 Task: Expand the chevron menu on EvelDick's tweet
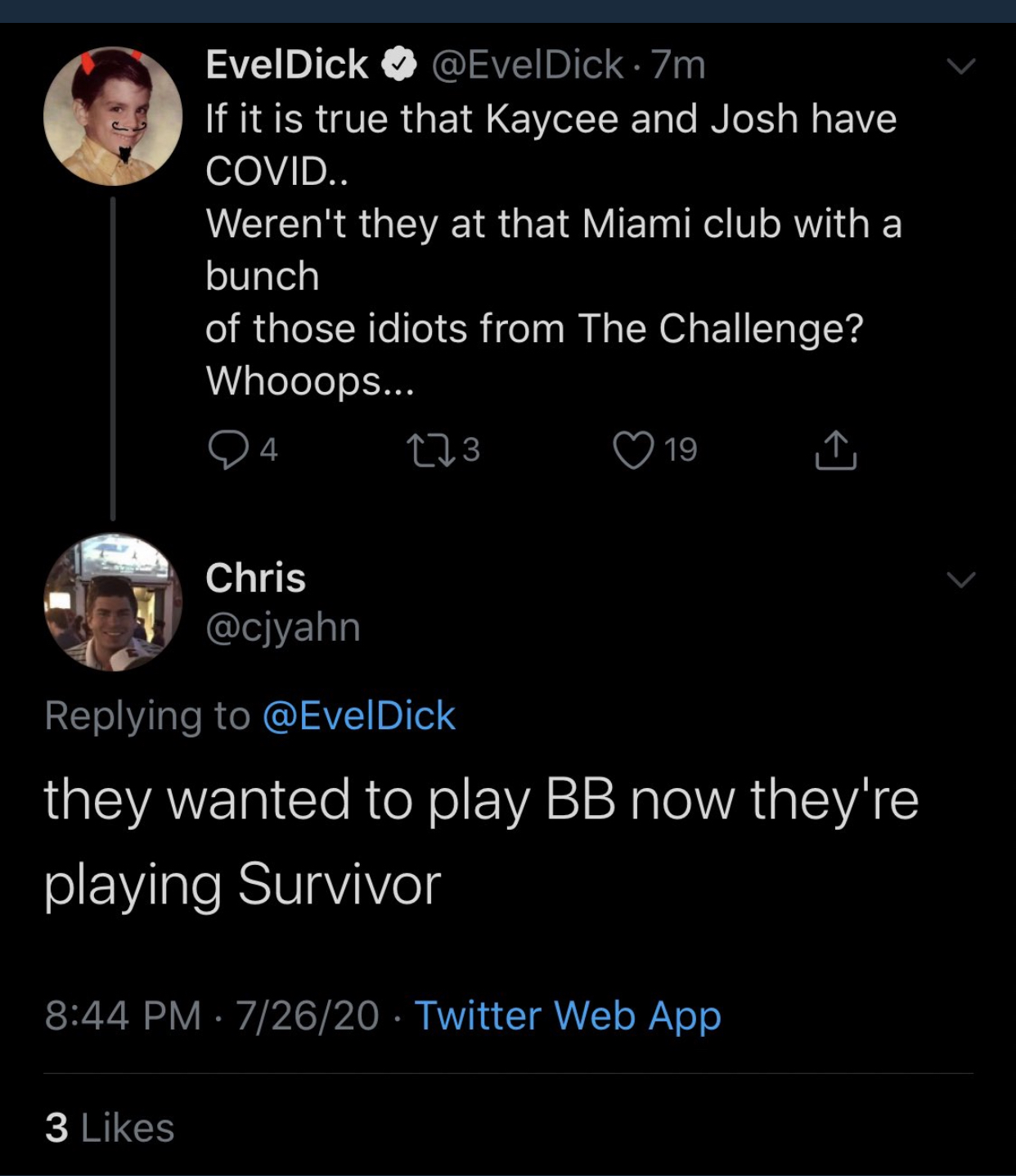pos(961,65)
